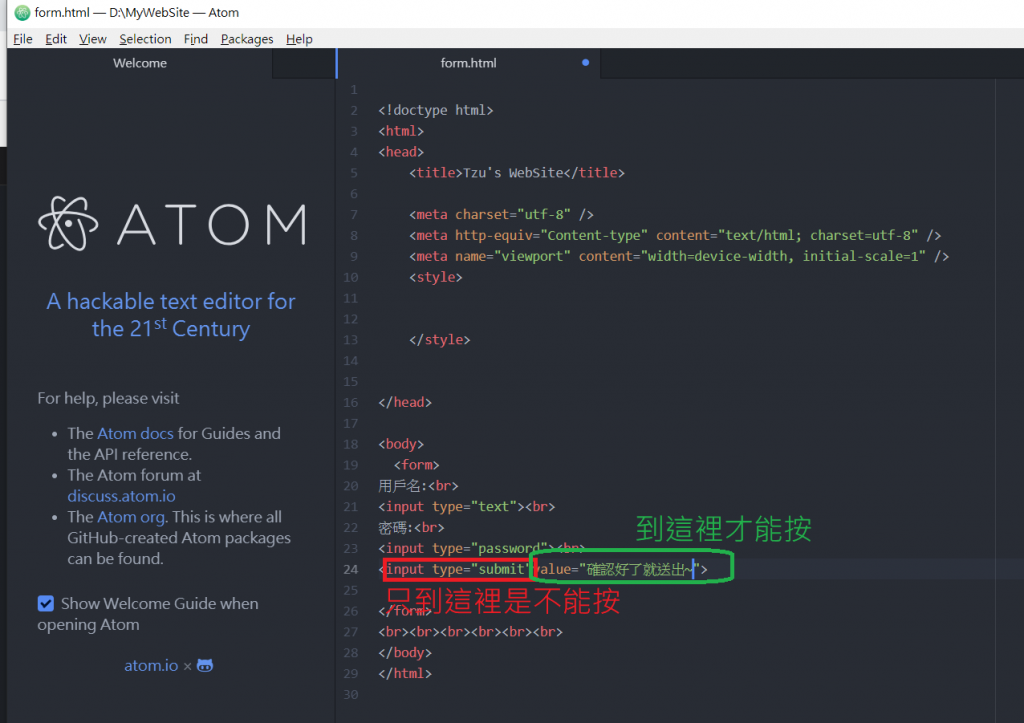This screenshot has width=1024, height=723.
Task: Click line number 19 in the gutter
Action: pos(351,465)
